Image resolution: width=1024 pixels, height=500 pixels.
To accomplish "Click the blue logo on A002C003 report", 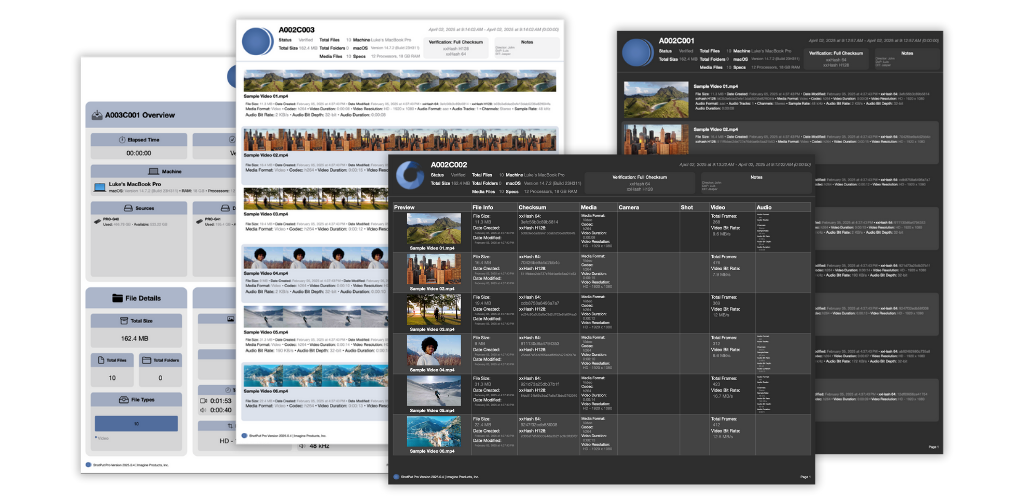I will pos(258,43).
